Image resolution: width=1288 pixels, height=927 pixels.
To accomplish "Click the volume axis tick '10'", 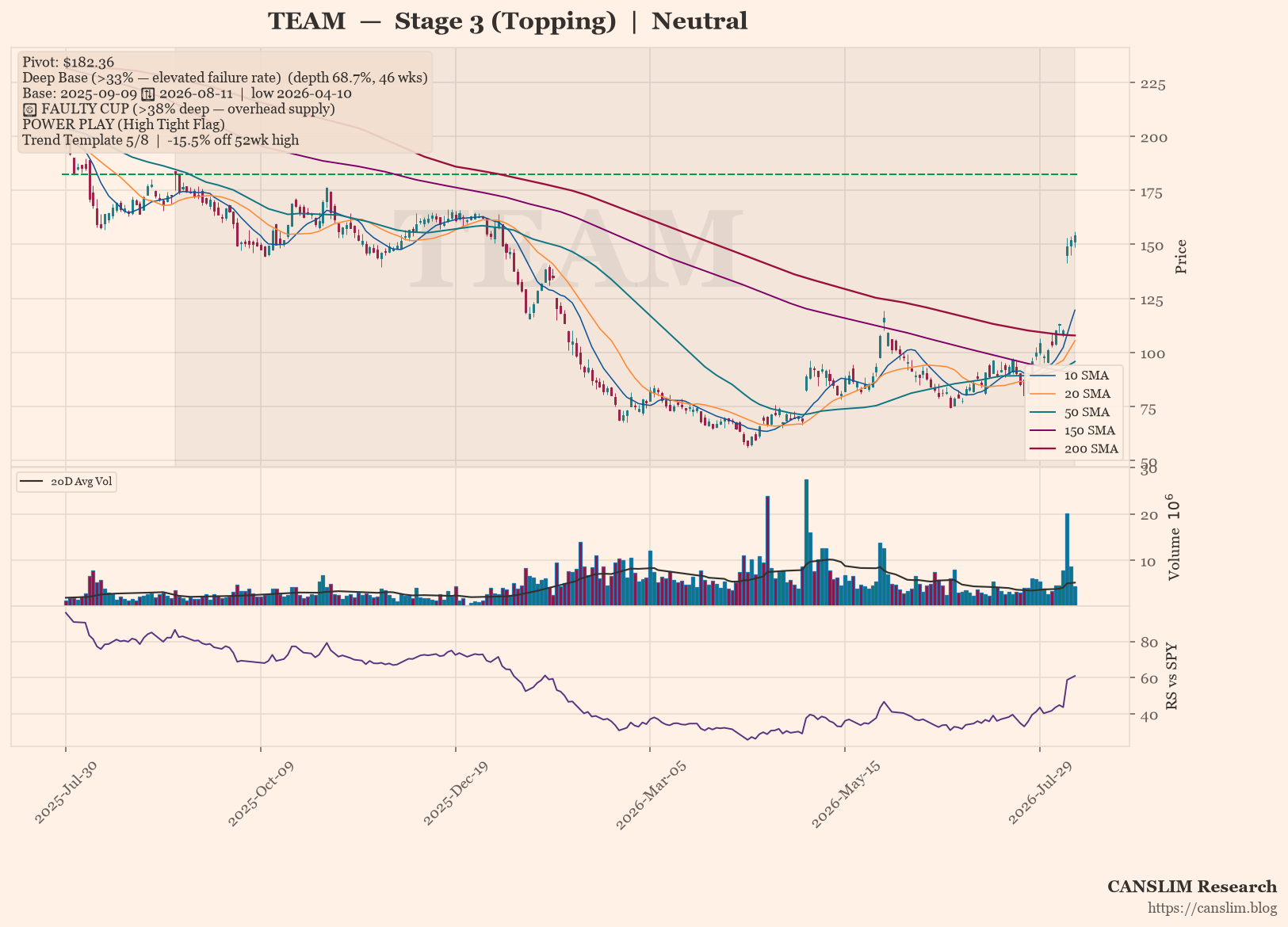I will point(1148,561).
